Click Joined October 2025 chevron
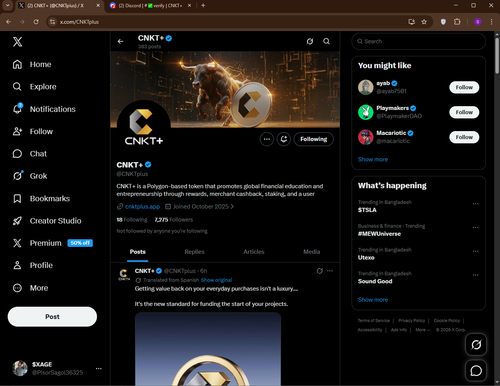The height and width of the screenshot is (386, 500). point(232,207)
